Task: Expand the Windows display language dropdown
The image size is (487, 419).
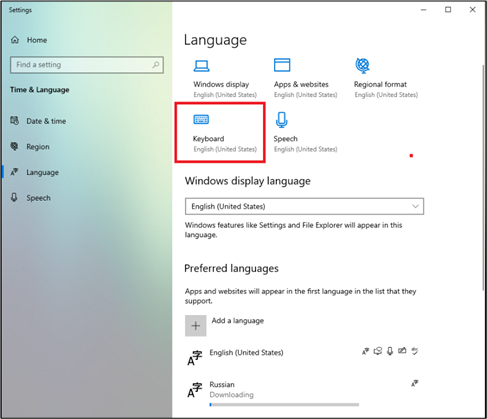Action: pos(304,206)
